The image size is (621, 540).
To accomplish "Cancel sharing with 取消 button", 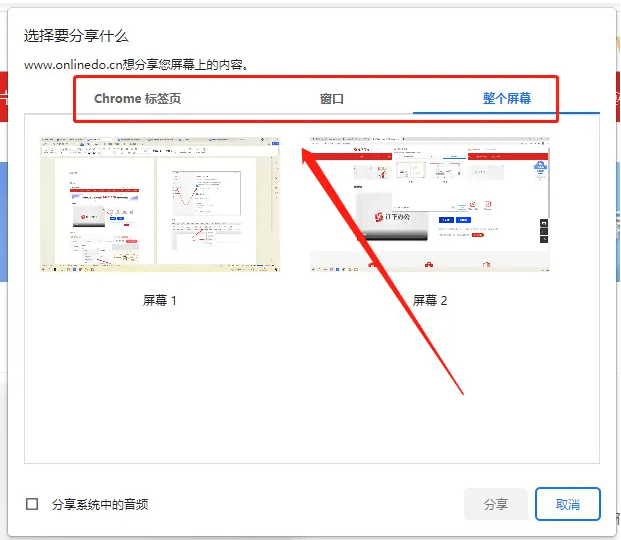I will [568, 504].
